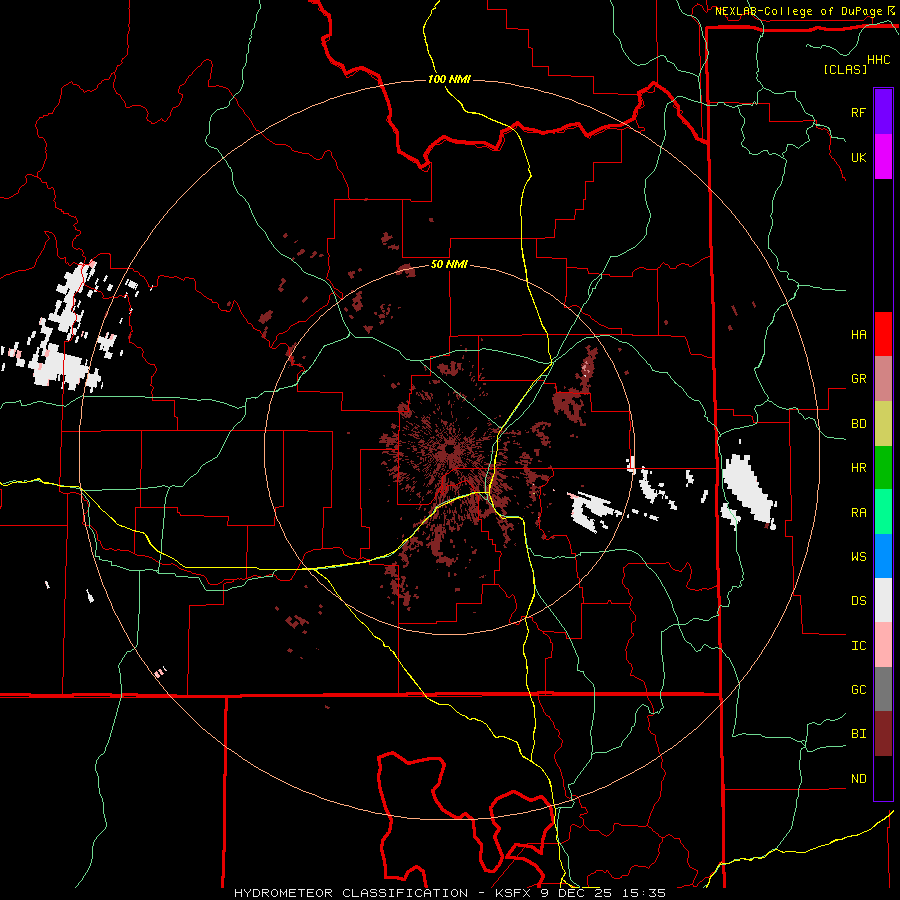Click the GR legend label
Image resolution: width=900 pixels, height=900 pixels.
click(858, 379)
